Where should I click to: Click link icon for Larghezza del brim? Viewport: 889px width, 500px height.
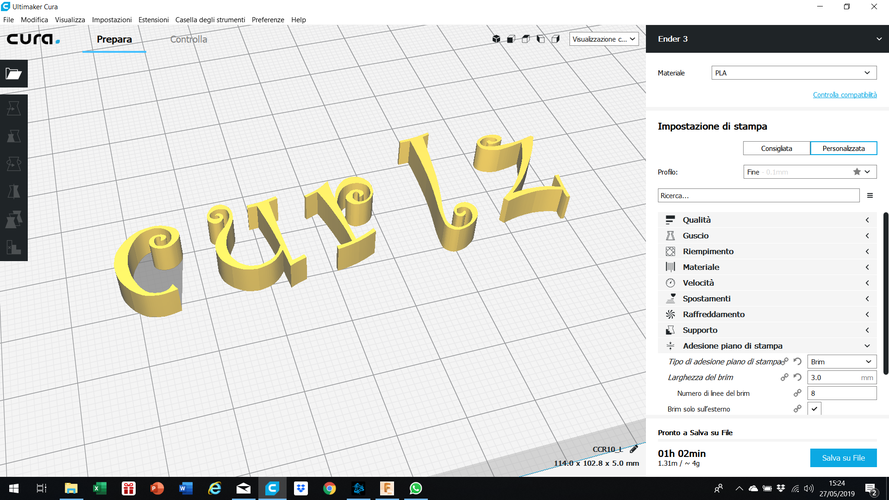784,377
